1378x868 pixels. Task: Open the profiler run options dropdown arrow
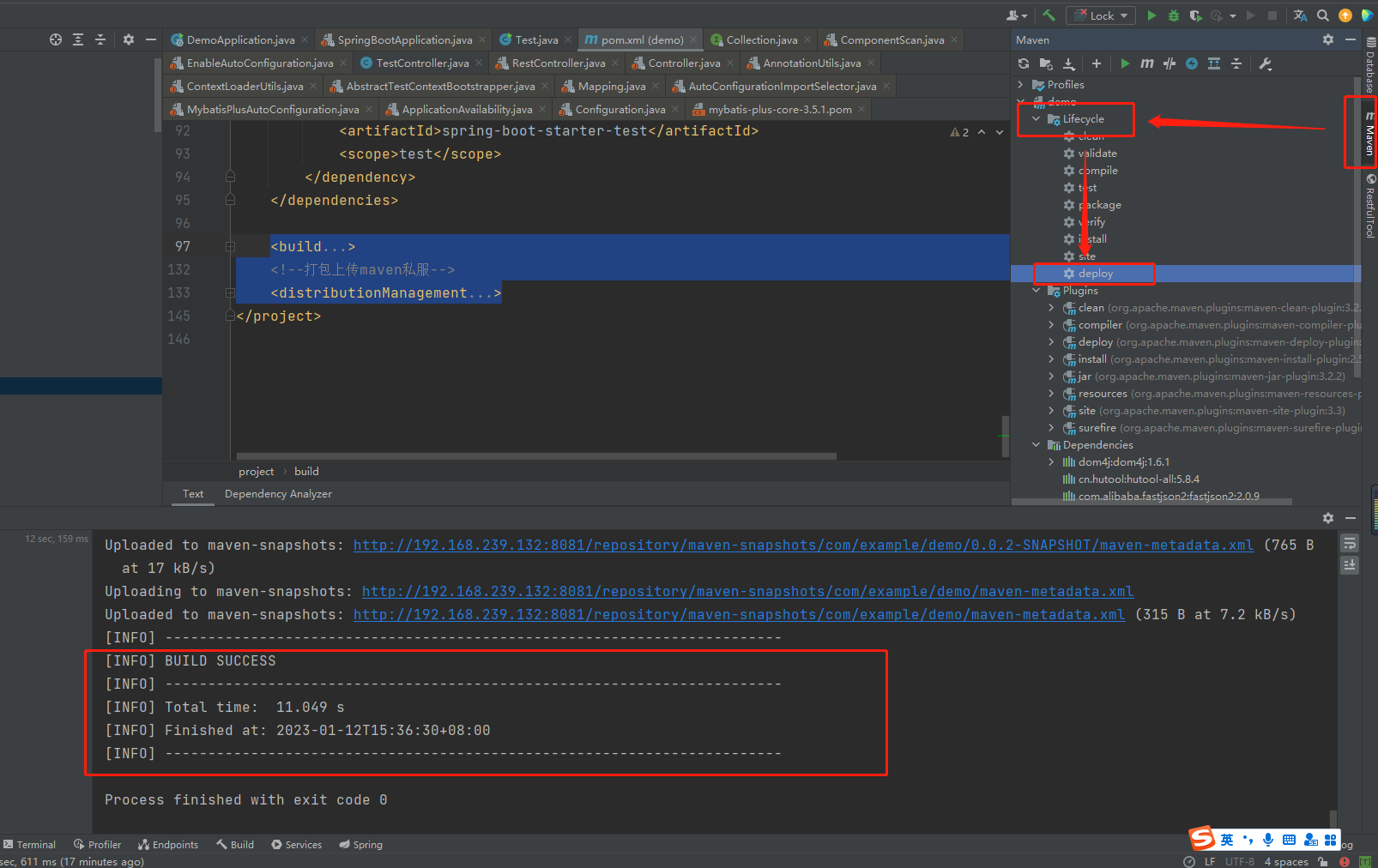1233,15
